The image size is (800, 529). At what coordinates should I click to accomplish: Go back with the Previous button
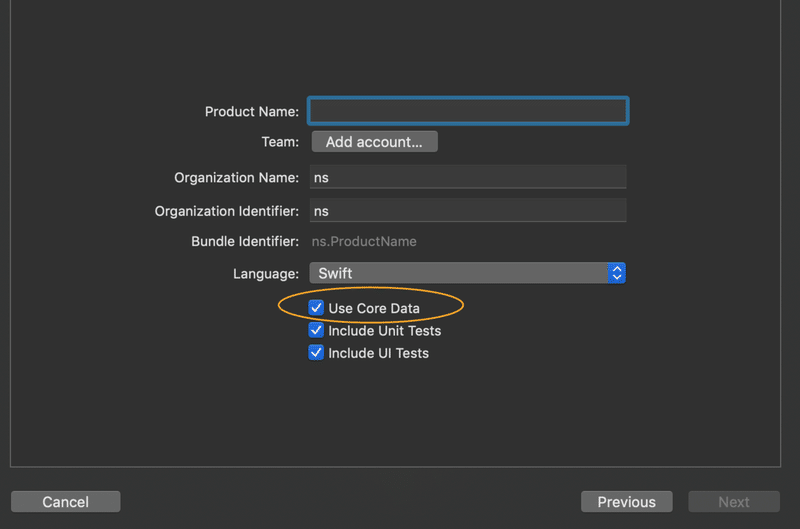click(x=626, y=502)
